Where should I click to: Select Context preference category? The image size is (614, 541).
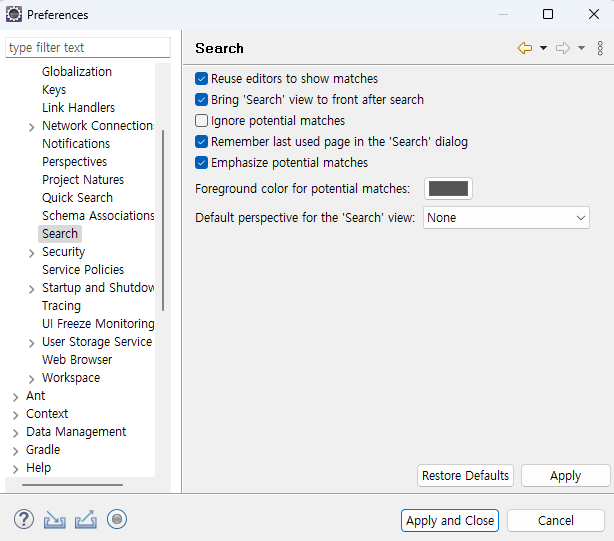point(47,414)
